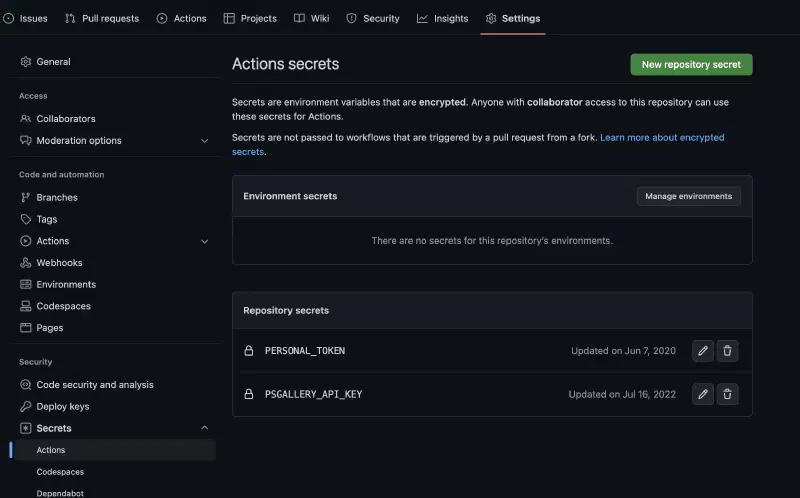Delete PSGALLERY_API_KEY using trash icon
The image size is (800, 498).
pos(727,394)
